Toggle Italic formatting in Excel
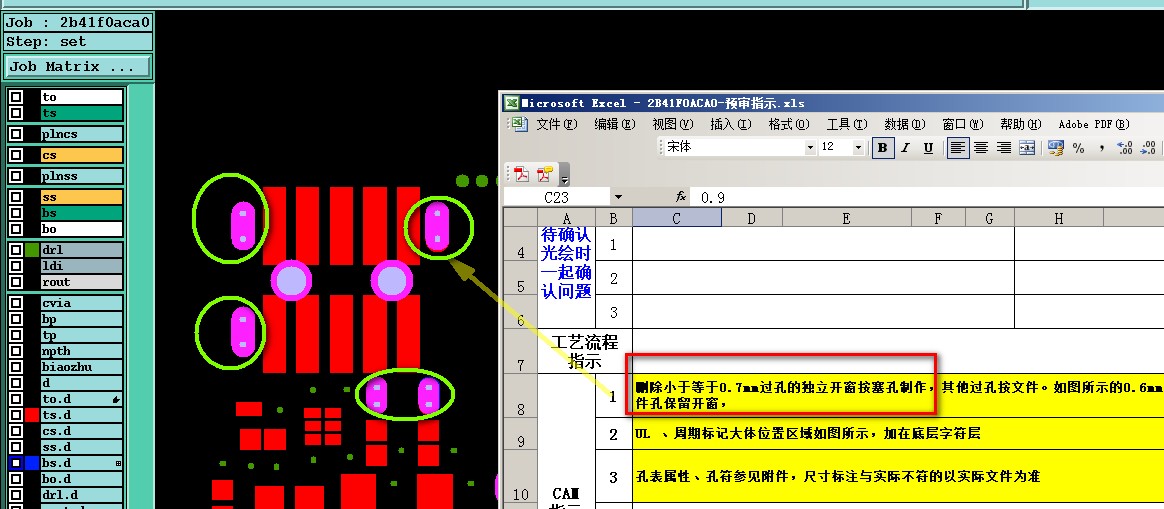Screen dimensions: 1164x509 click(x=906, y=148)
